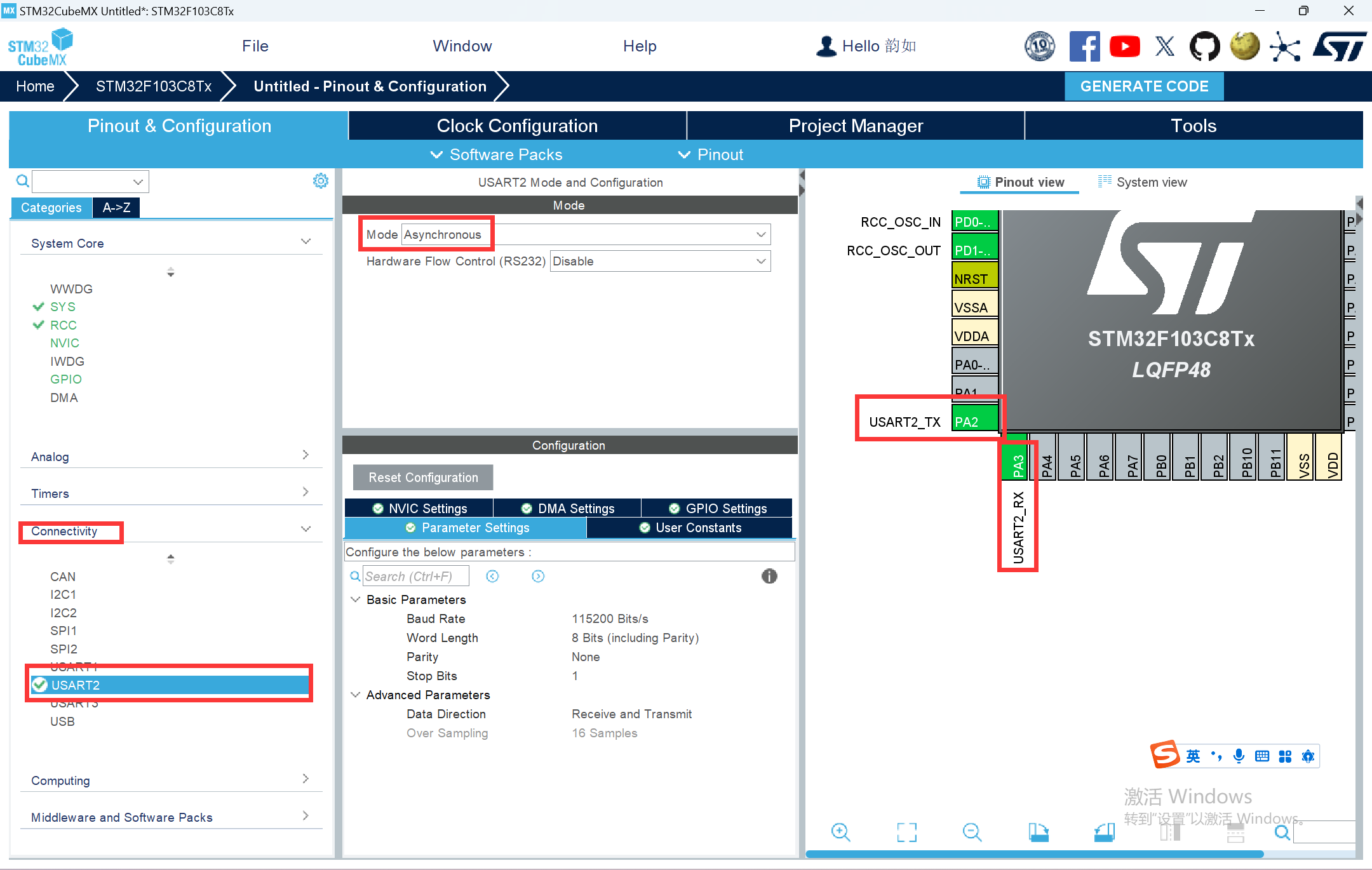This screenshot has width=1372, height=870.
Task: Open the Facebook icon in the header
Action: tap(1085, 46)
